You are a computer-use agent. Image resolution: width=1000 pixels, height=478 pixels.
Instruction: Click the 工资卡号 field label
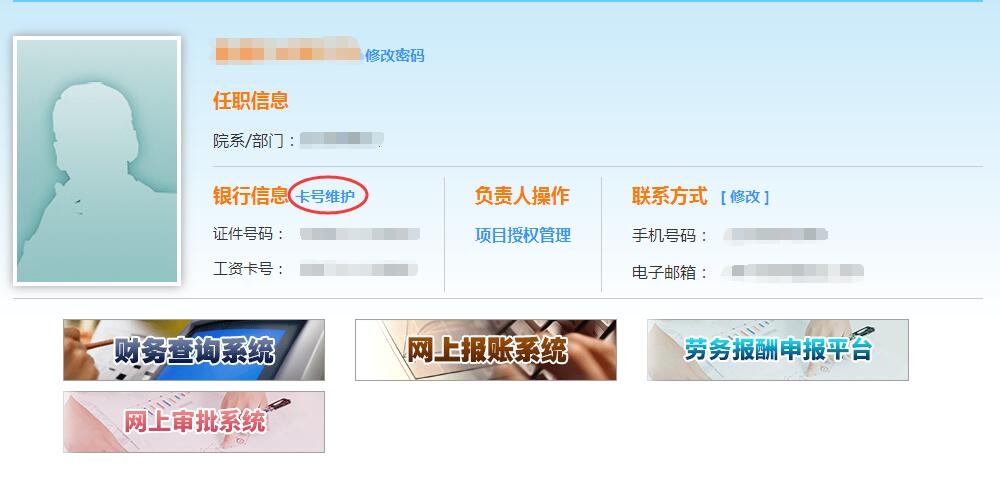(x=244, y=269)
